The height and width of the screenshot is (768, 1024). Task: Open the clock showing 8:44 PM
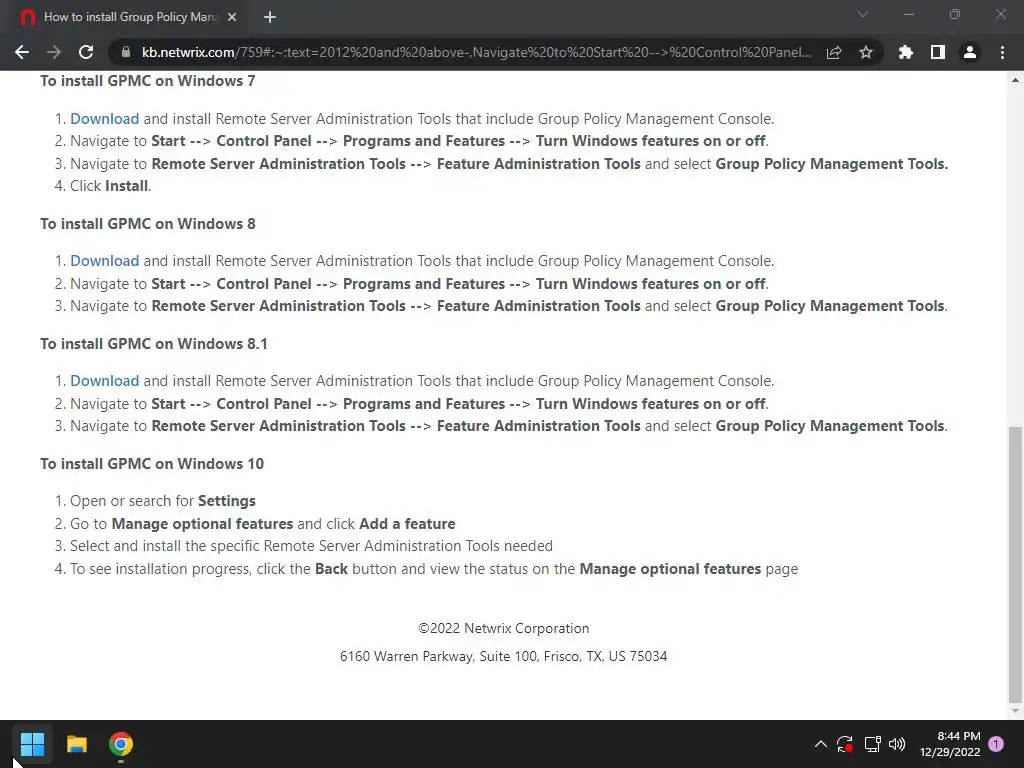point(950,744)
